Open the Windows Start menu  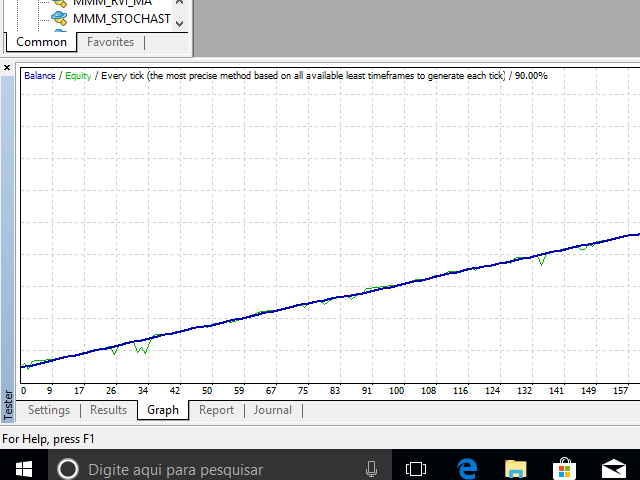[22, 468]
